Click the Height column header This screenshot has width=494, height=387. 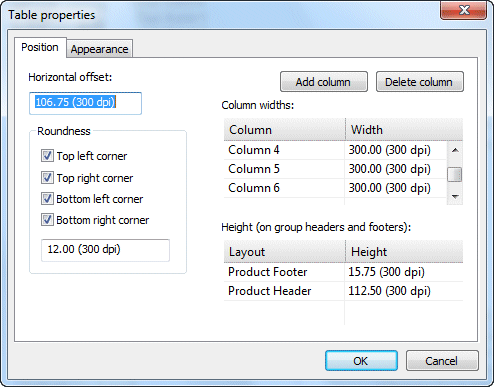(x=404, y=252)
